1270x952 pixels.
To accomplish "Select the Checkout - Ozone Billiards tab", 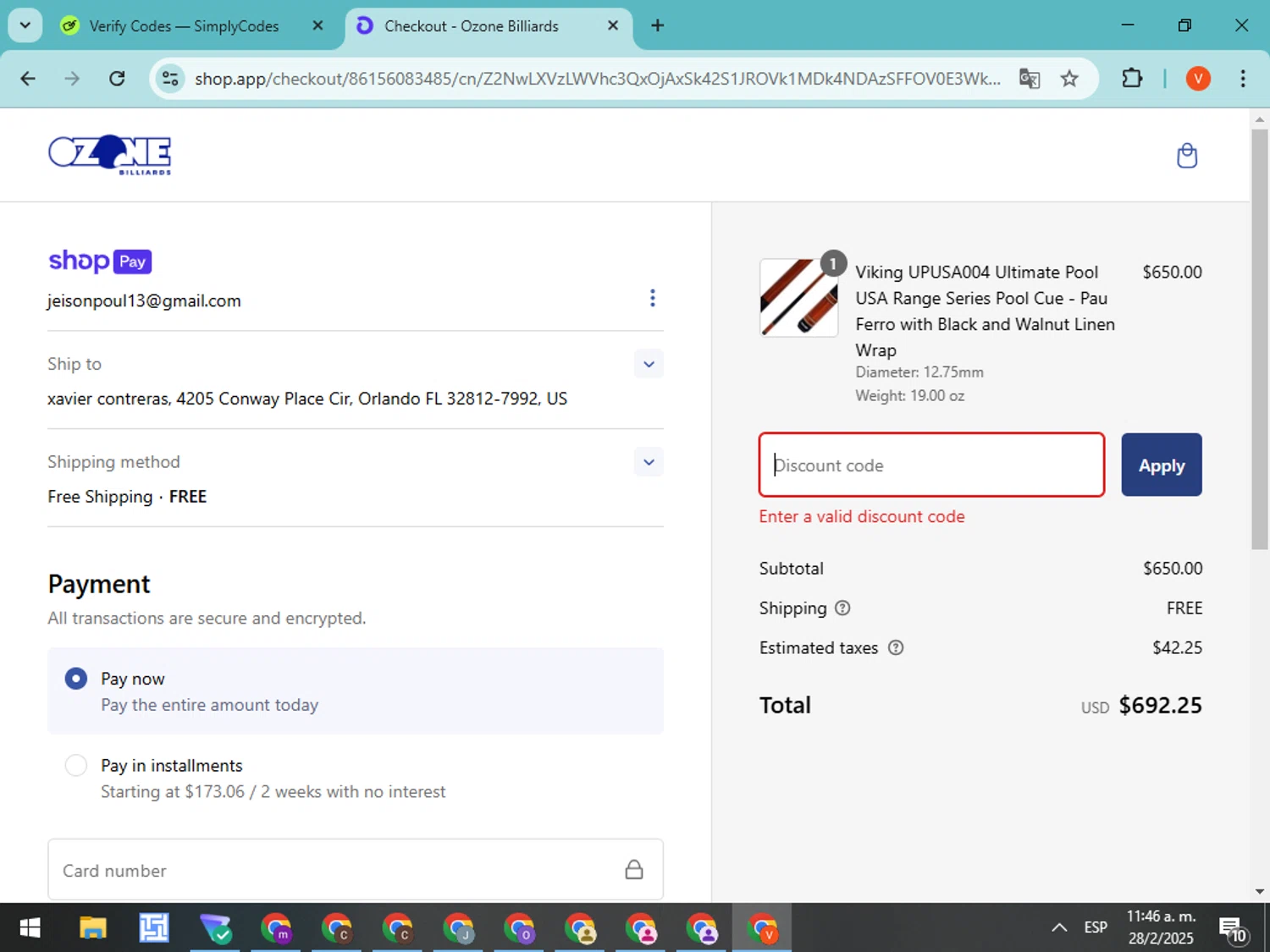I will (x=489, y=26).
